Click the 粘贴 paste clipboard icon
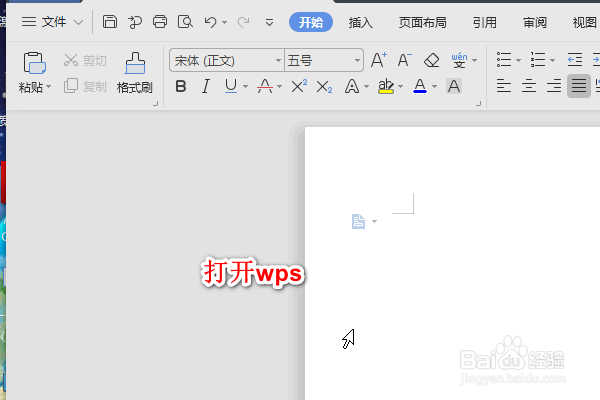 34,63
